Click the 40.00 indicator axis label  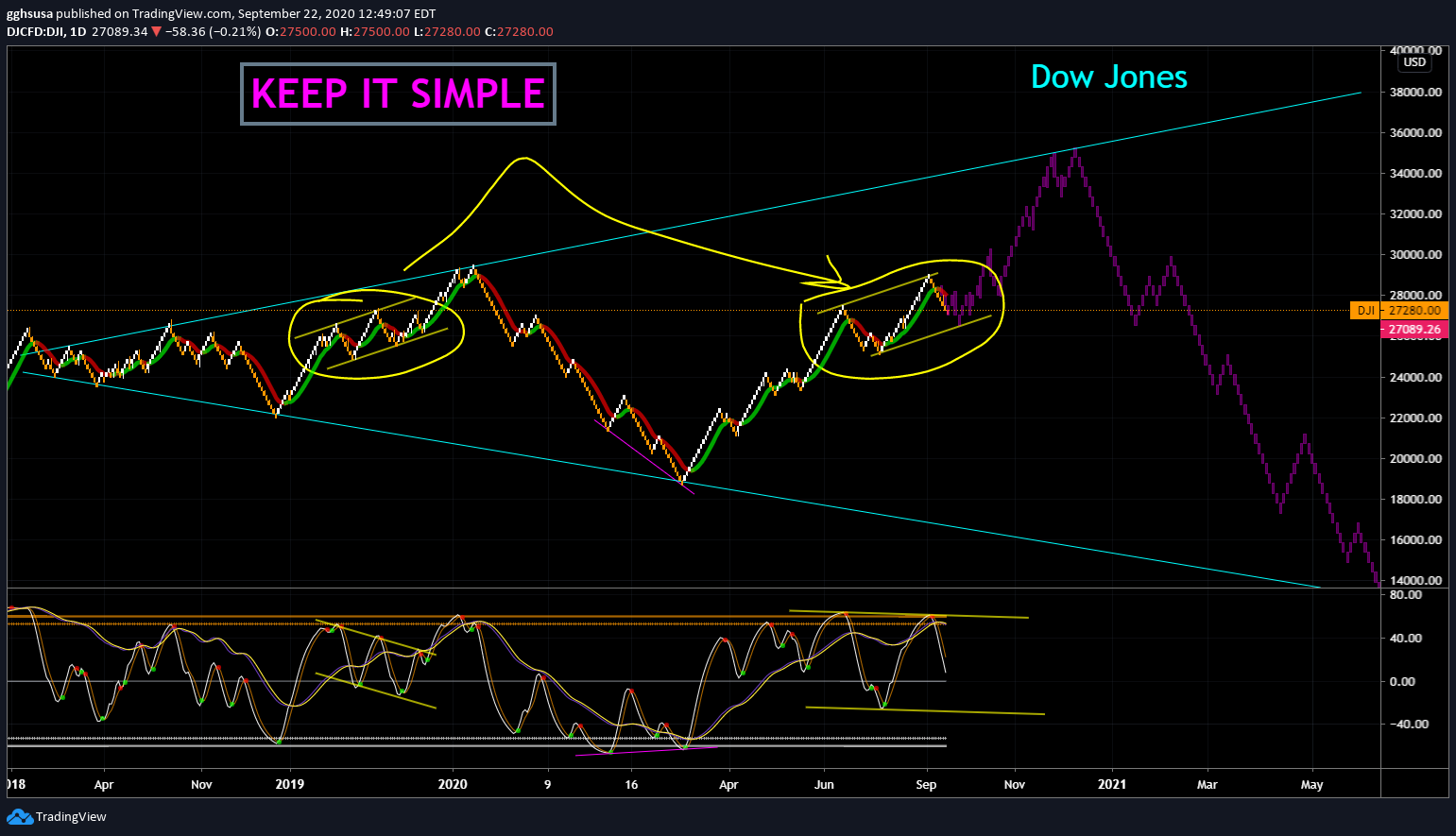[x=1406, y=639]
